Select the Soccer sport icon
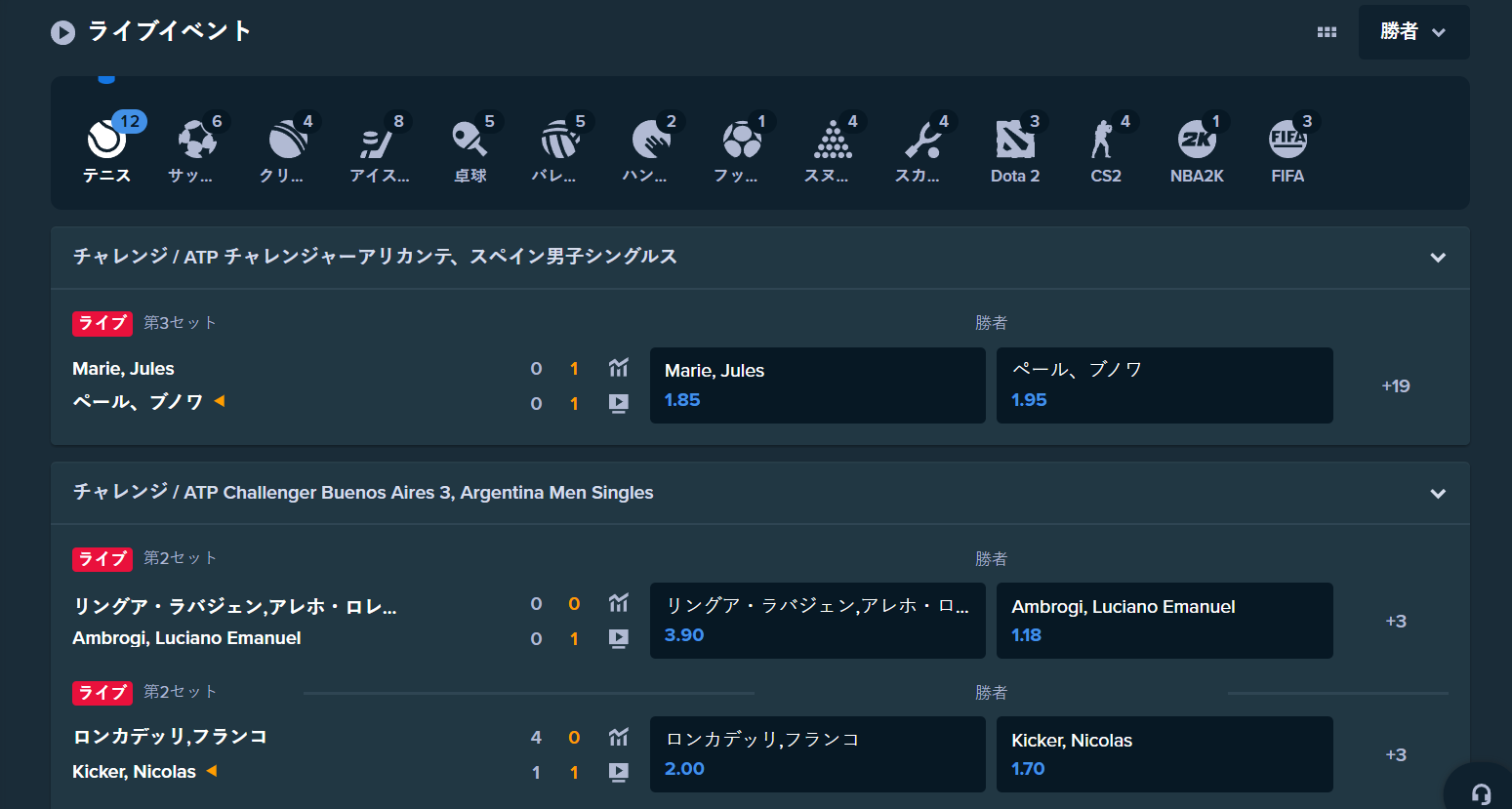 [x=197, y=146]
